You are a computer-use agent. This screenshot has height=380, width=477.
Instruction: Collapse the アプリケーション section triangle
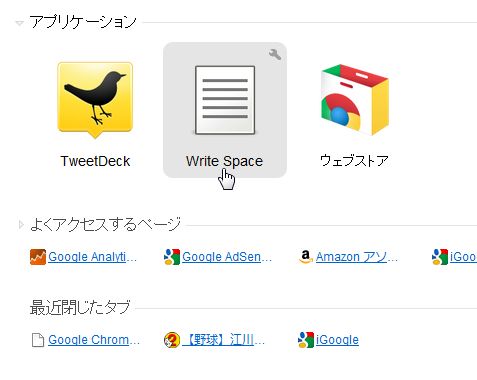pyautogui.click(x=20, y=23)
